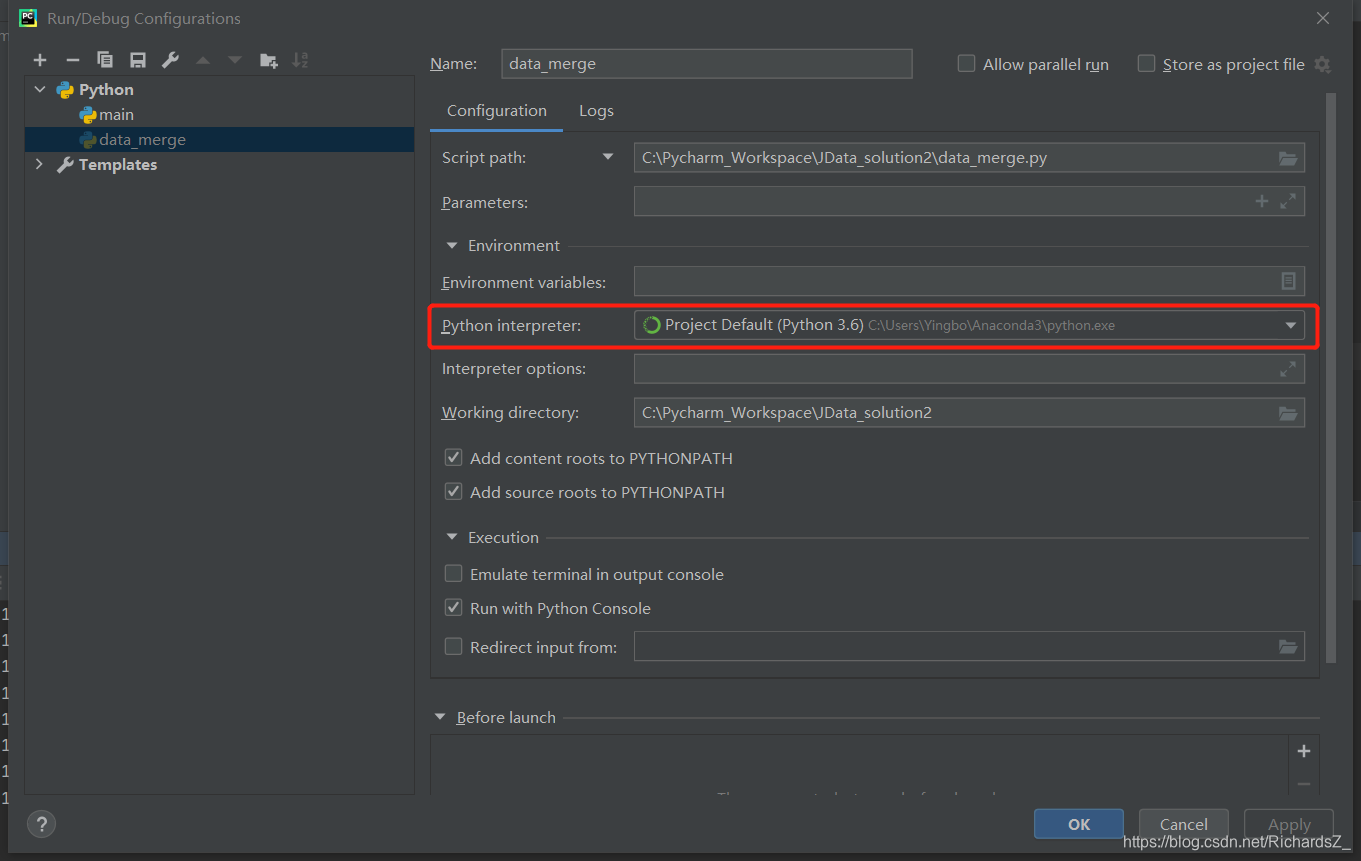Toggle Add source roots to PYTHONPATH
Image resolution: width=1361 pixels, height=861 pixels.
tap(454, 492)
